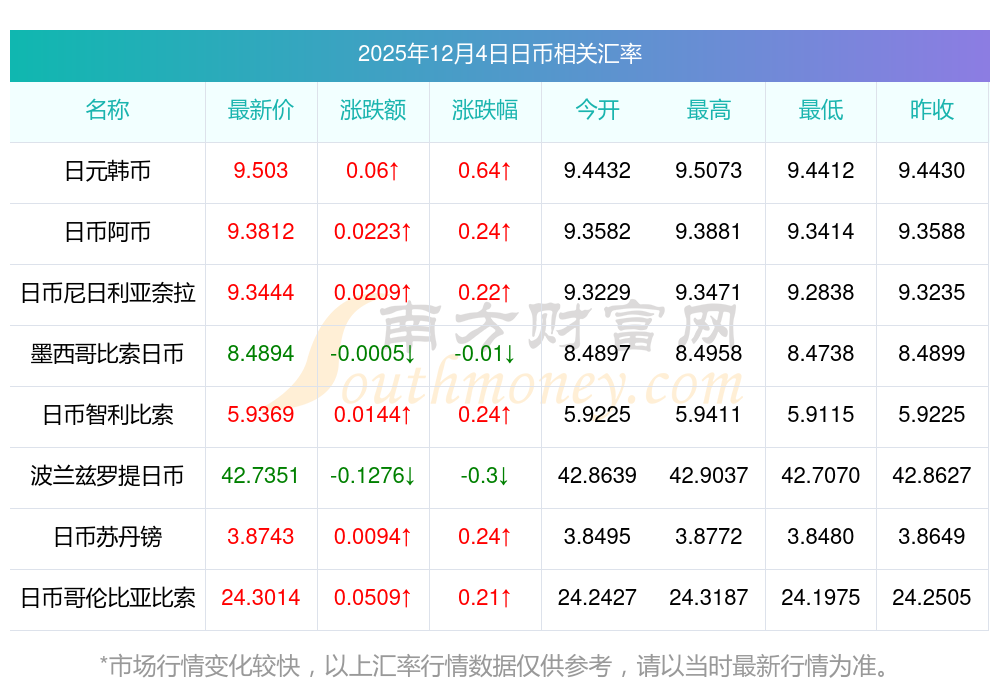Select the 最新价 column header
Image resolution: width=1000 pixels, height=697 pixels.
coord(261,110)
